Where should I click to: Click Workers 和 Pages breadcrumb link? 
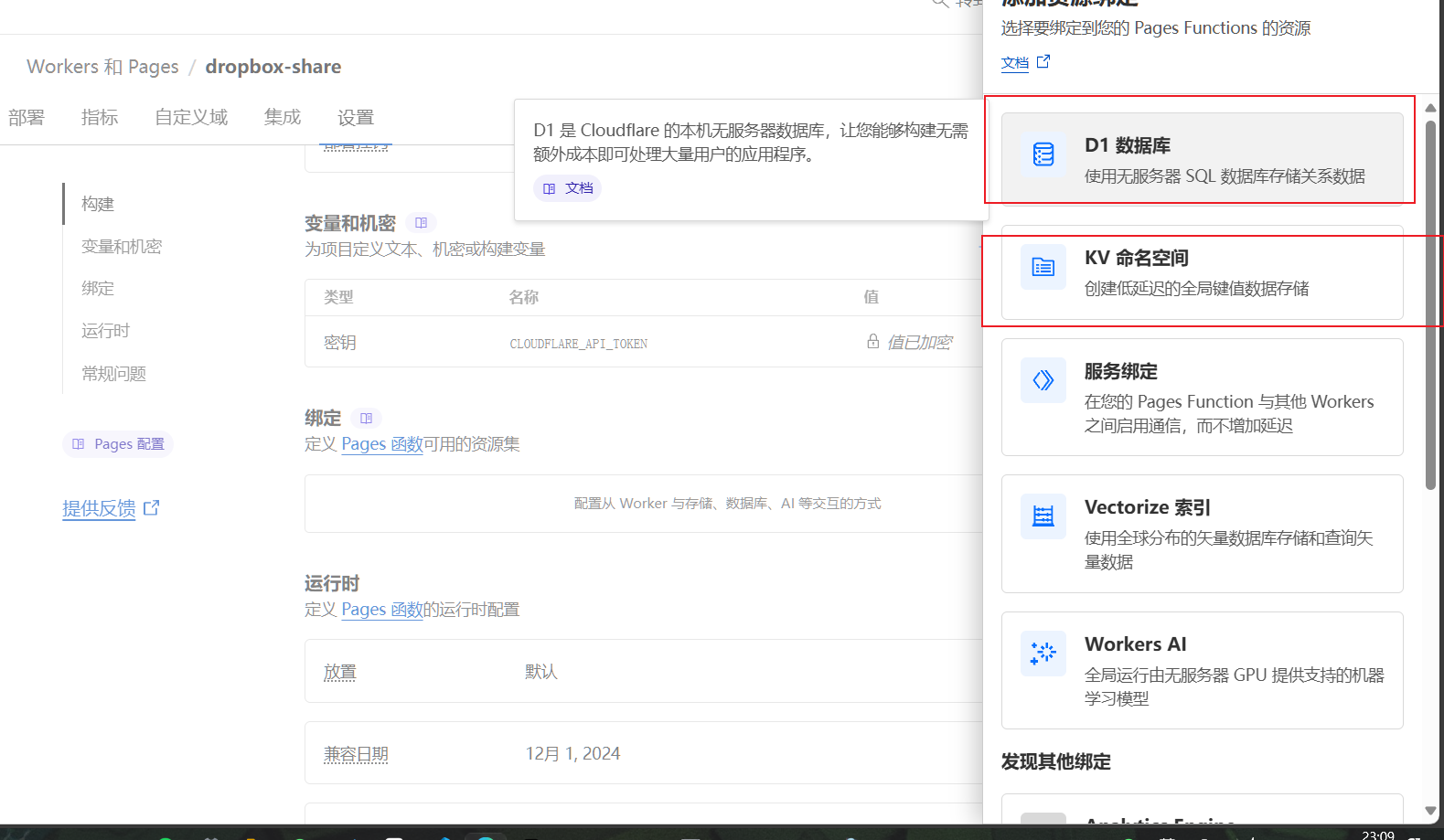pos(102,67)
